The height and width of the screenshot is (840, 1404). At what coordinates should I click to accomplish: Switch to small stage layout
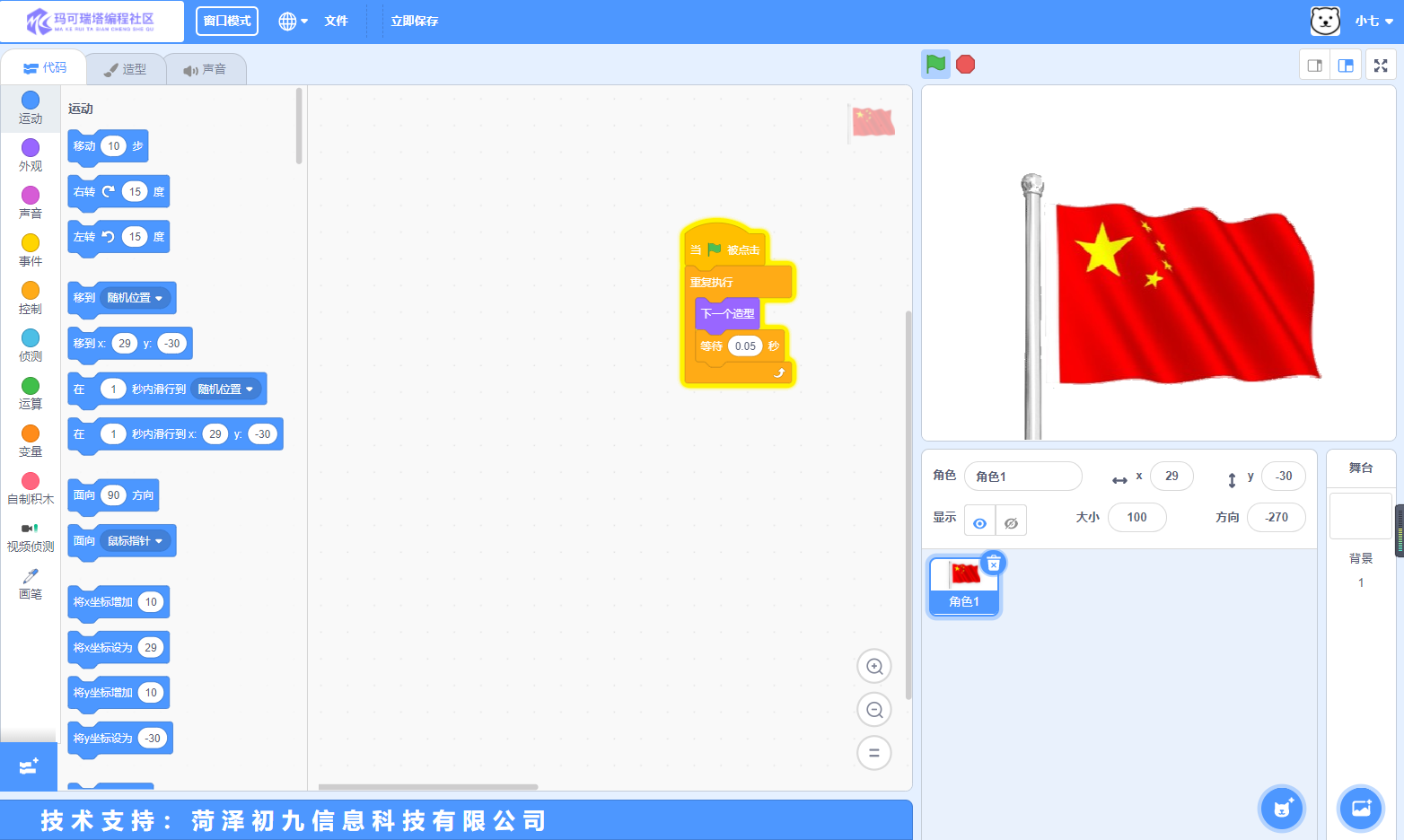pyautogui.click(x=1315, y=65)
